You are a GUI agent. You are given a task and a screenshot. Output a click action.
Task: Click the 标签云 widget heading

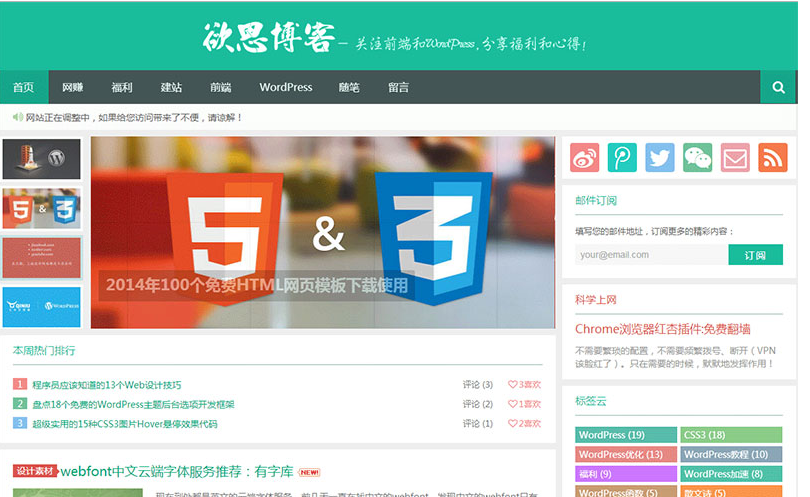(590, 401)
